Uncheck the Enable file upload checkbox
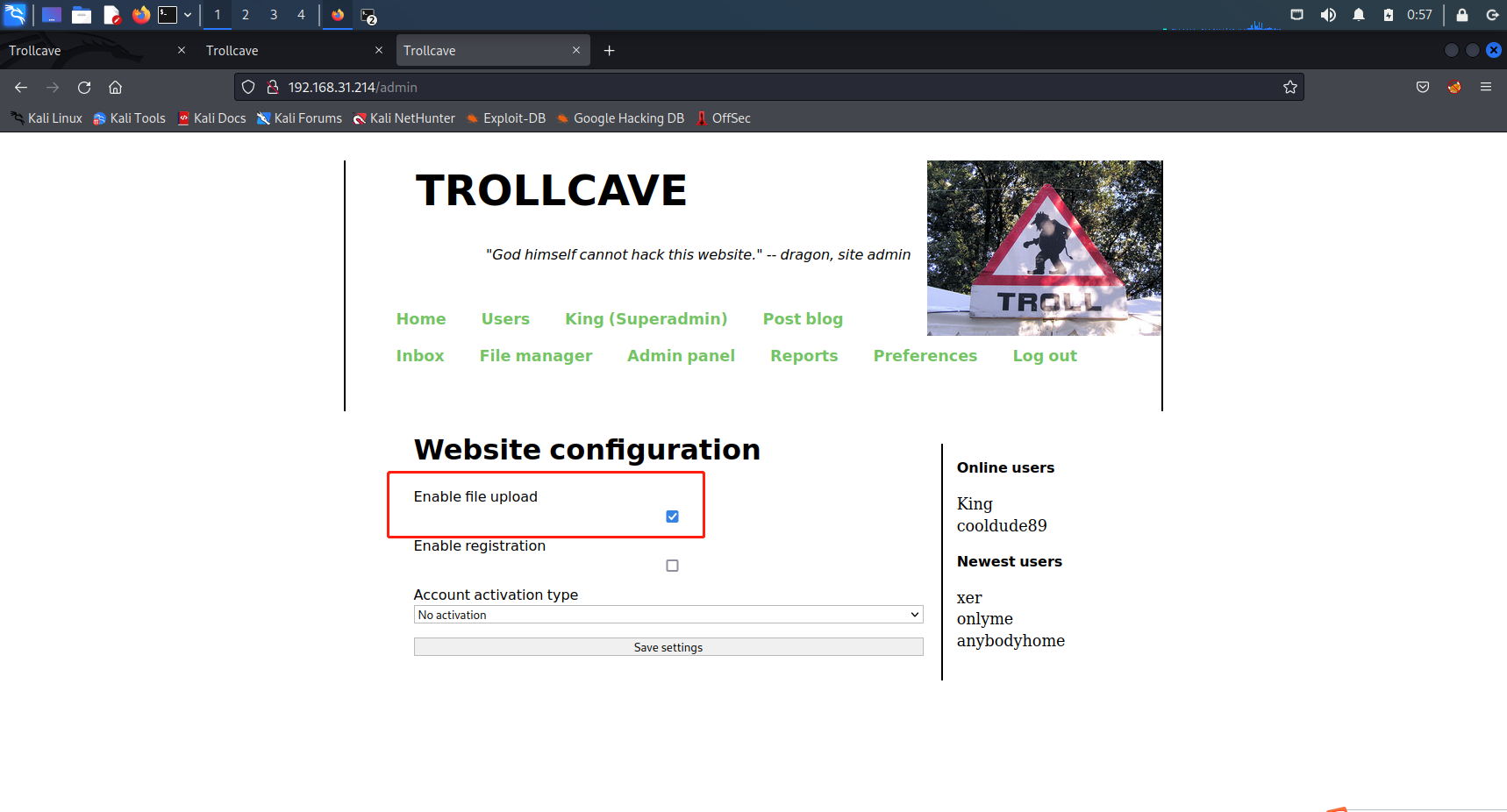Screen dimensions: 1507x812 click(672, 516)
